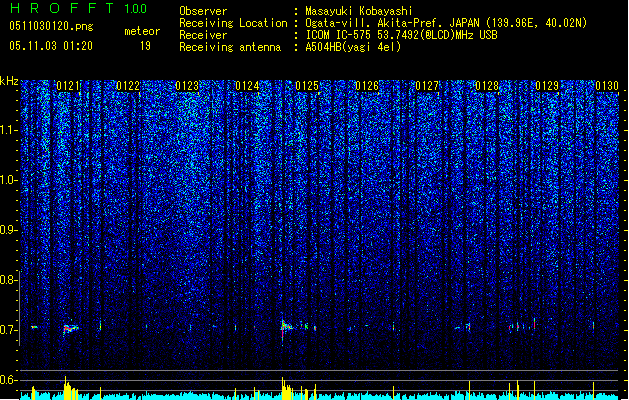The width and height of the screenshot is (629, 400).
Task: Click the 0.6 frequency axis label
Action: click(x=8, y=380)
